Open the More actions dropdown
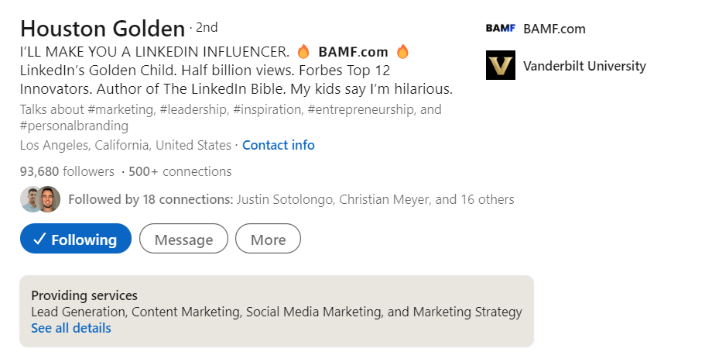 pyautogui.click(x=268, y=238)
